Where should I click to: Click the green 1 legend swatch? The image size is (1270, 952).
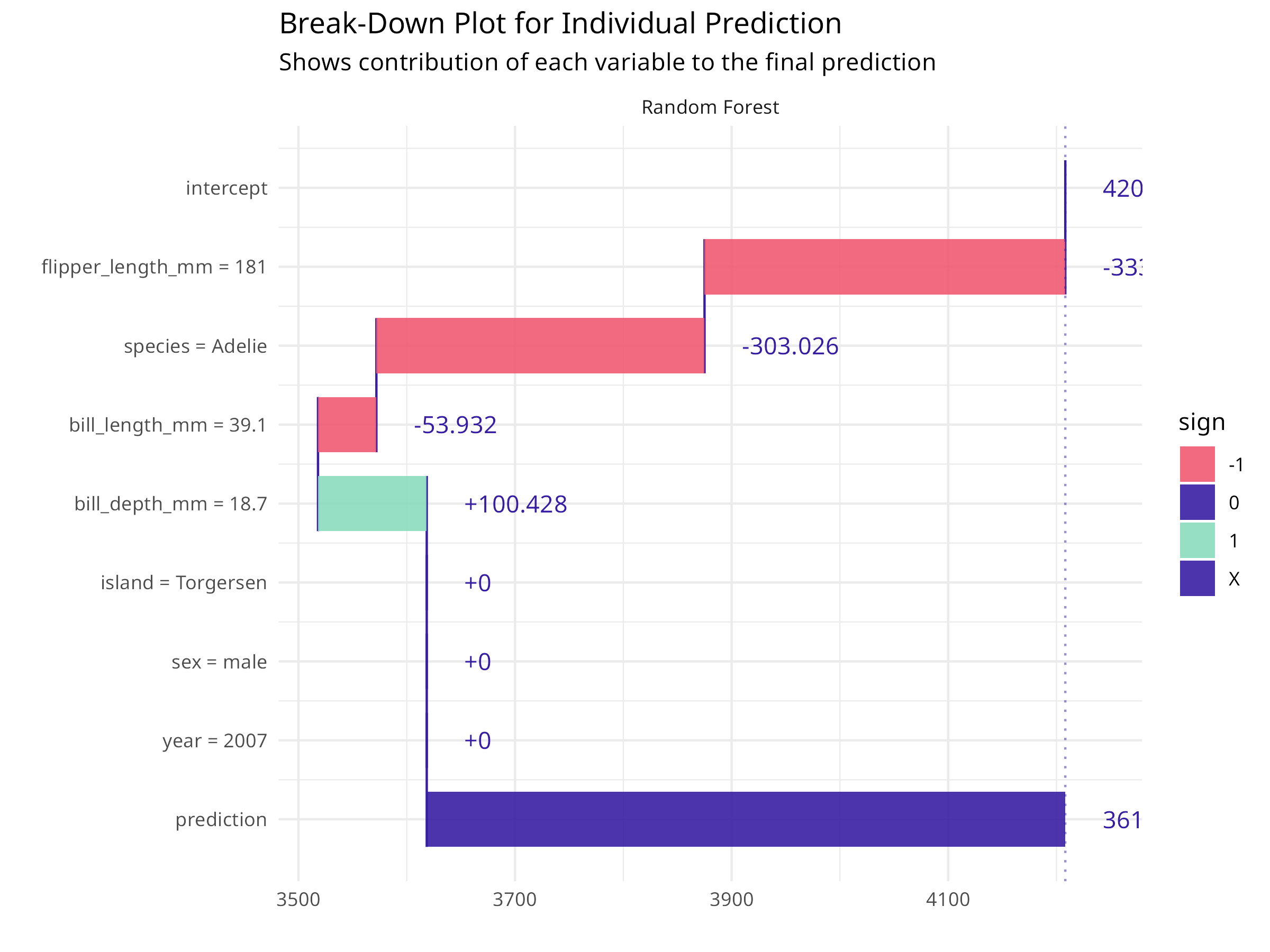tap(1197, 540)
